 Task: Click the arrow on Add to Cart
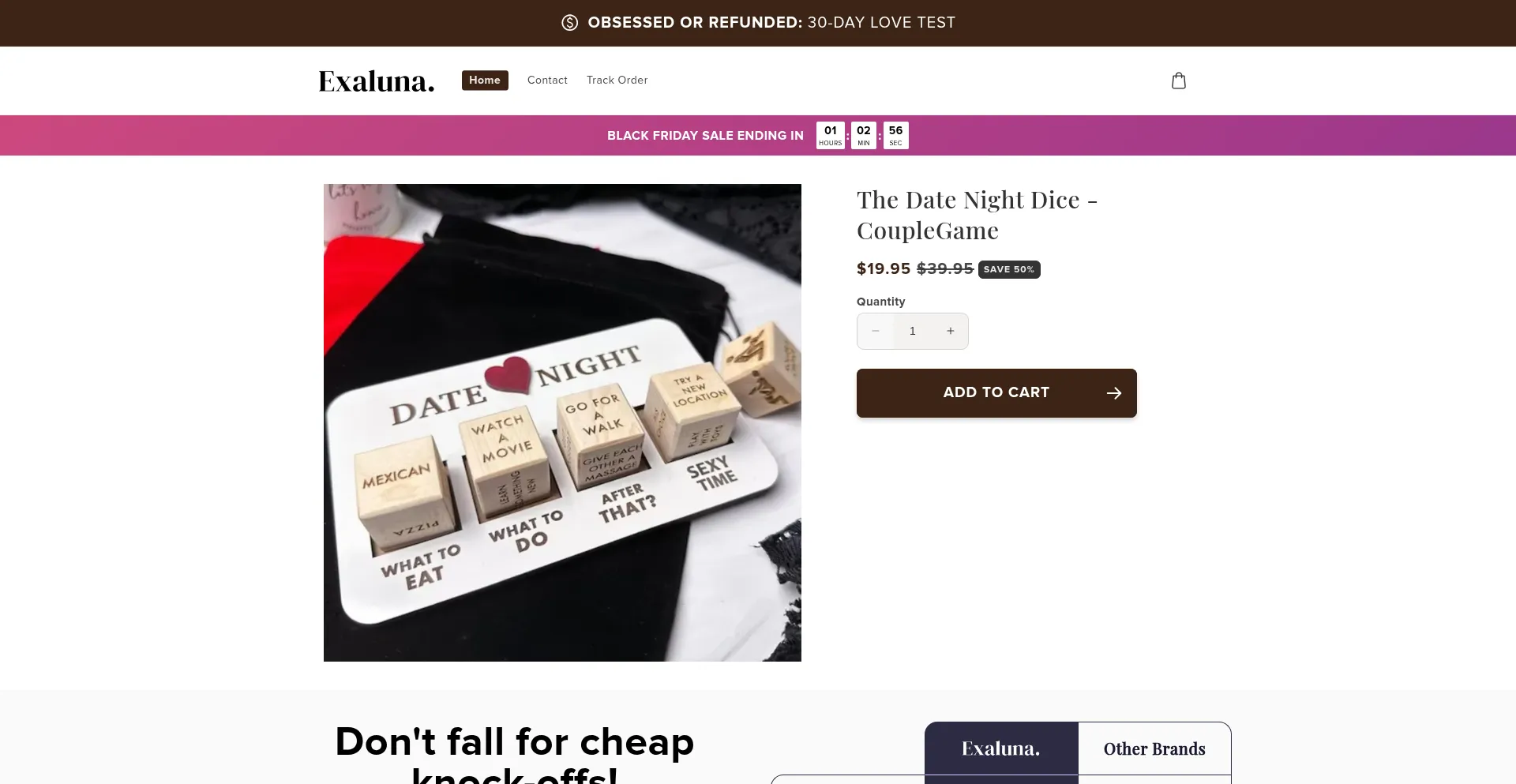click(1114, 393)
